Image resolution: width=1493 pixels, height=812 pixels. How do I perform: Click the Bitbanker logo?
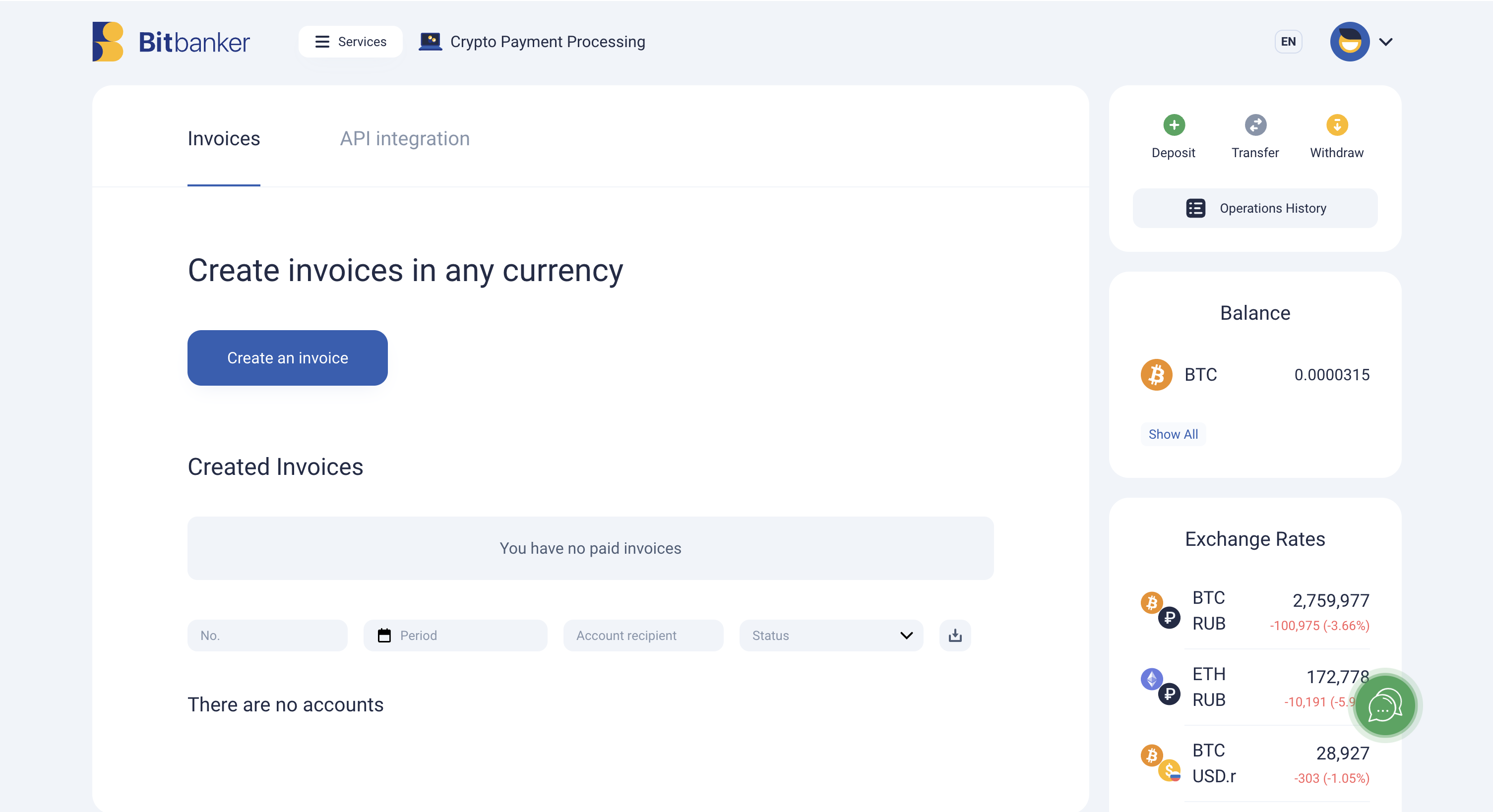pyautogui.click(x=171, y=42)
